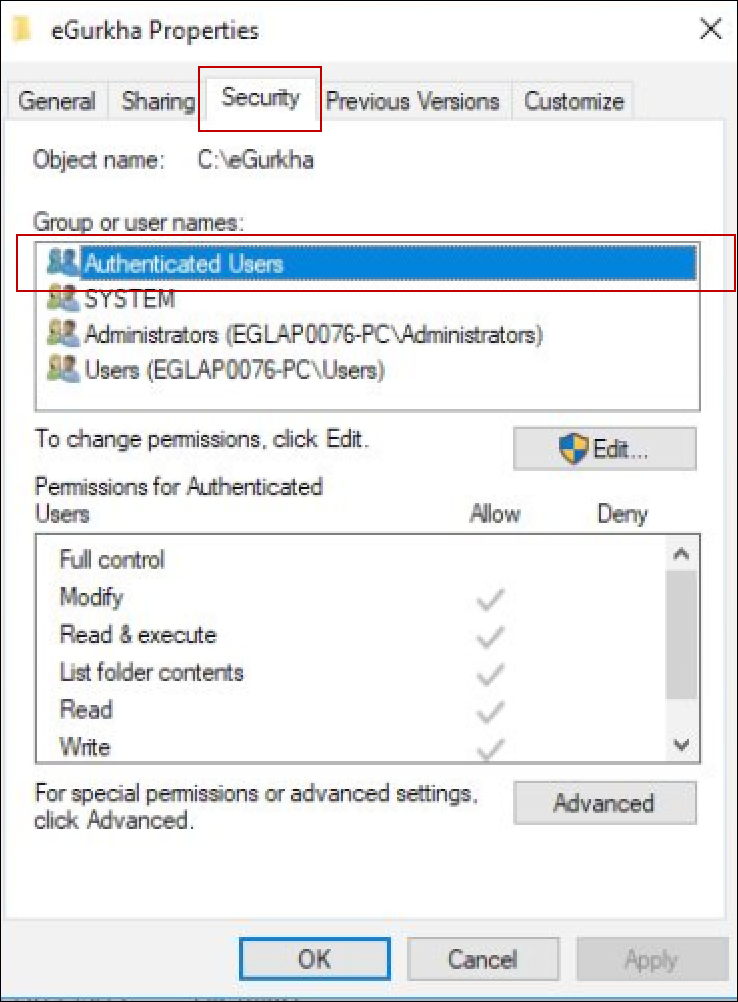Click the shield icon on Edit button
This screenshot has width=738, height=1002.
coord(573,449)
